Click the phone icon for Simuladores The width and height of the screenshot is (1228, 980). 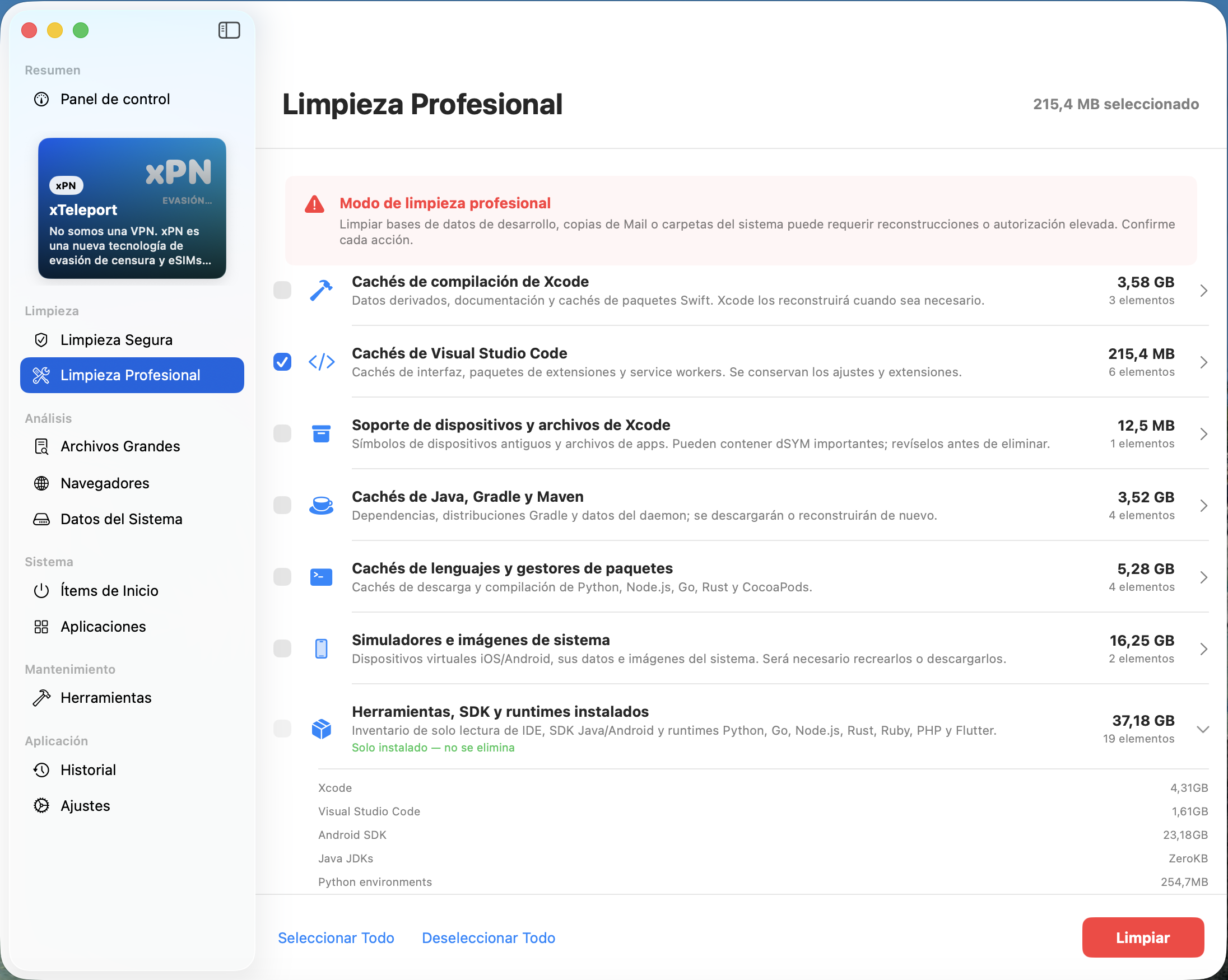pyautogui.click(x=321, y=648)
